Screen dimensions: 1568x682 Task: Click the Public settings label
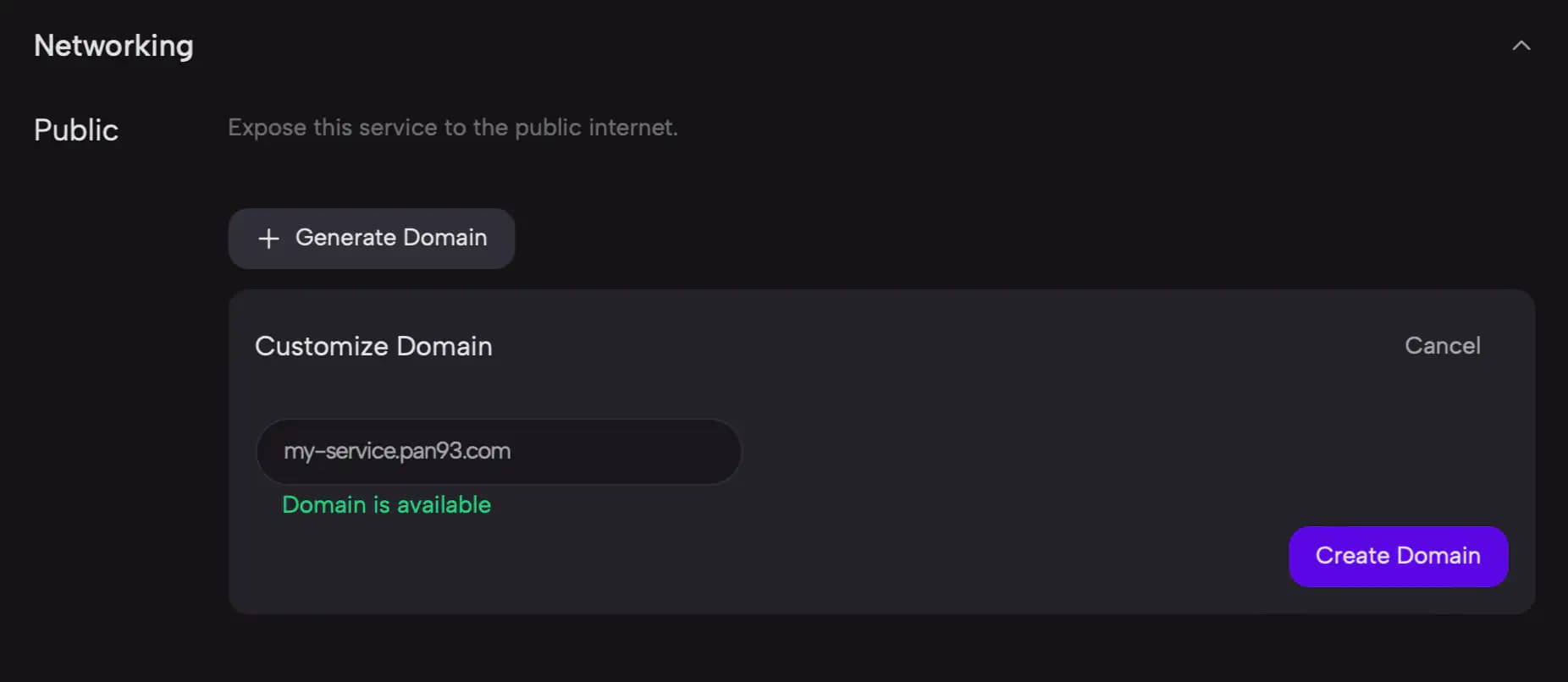click(x=76, y=129)
